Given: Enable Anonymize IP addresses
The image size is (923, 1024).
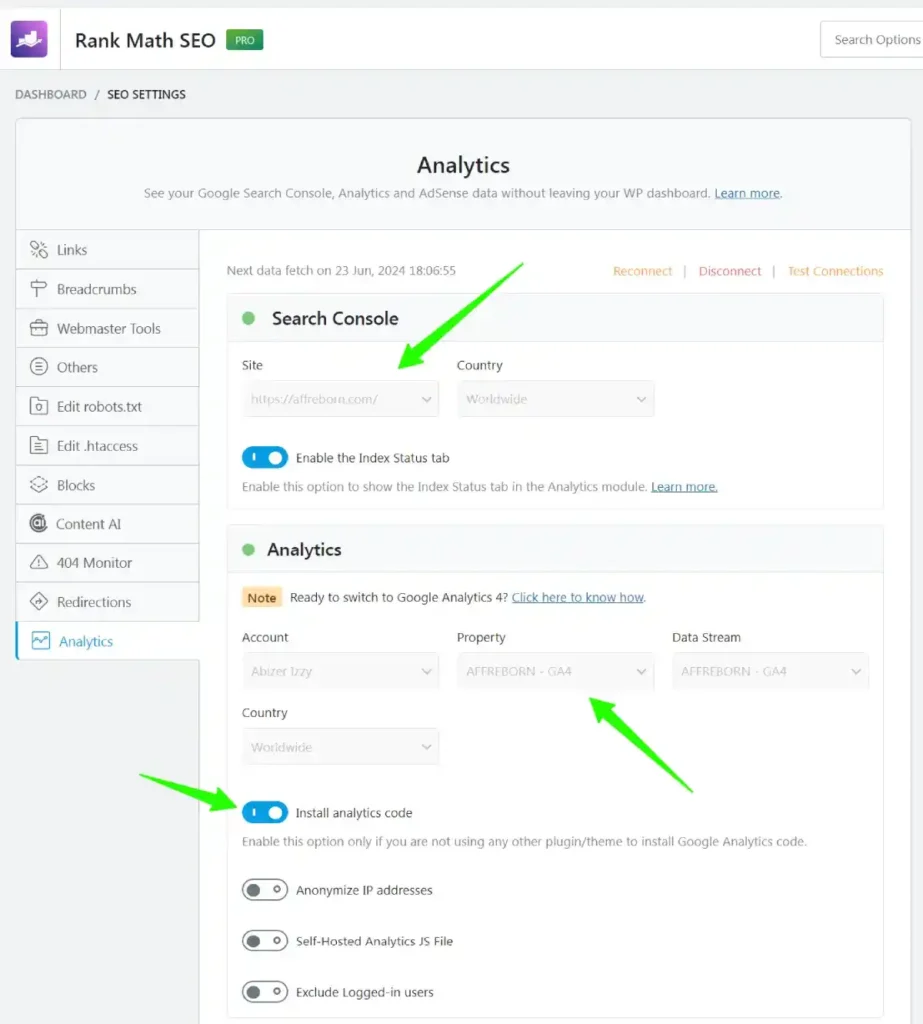Looking at the screenshot, I should pyautogui.click(x=265, y=889).
